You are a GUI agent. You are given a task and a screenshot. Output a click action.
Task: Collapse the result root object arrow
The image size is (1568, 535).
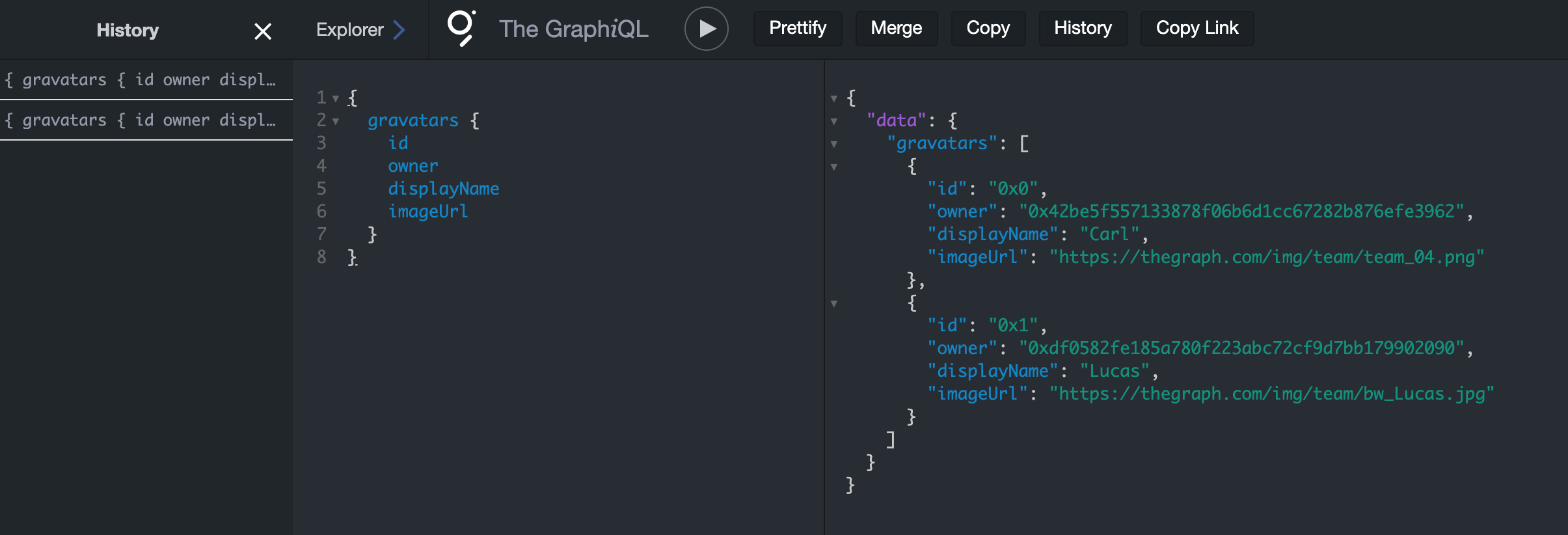tap(834, 99)
